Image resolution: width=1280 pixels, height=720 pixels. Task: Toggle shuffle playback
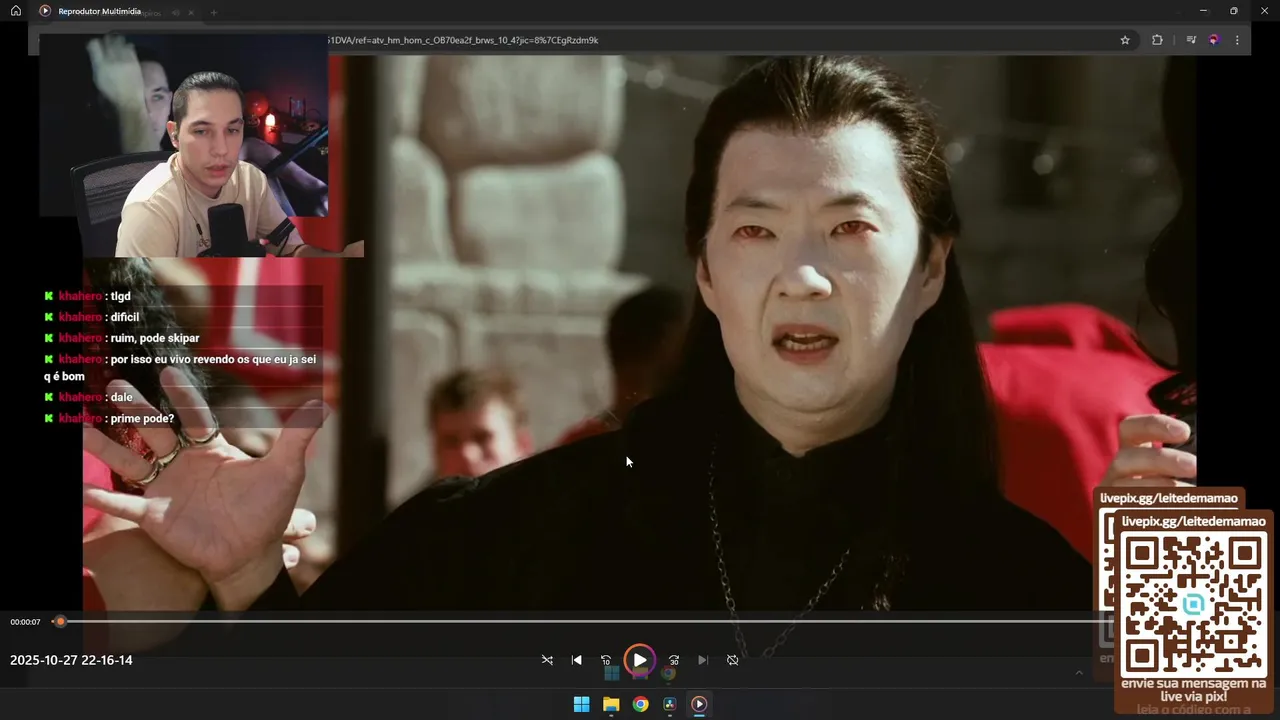tap(547, 660)
